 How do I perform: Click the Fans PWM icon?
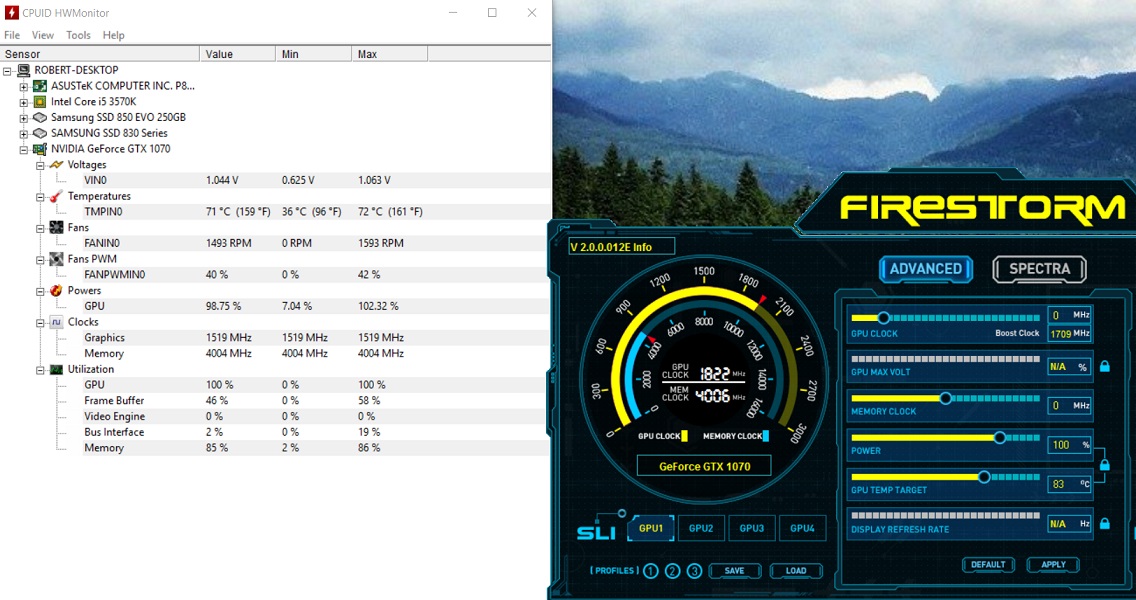(x=57, y=259)
